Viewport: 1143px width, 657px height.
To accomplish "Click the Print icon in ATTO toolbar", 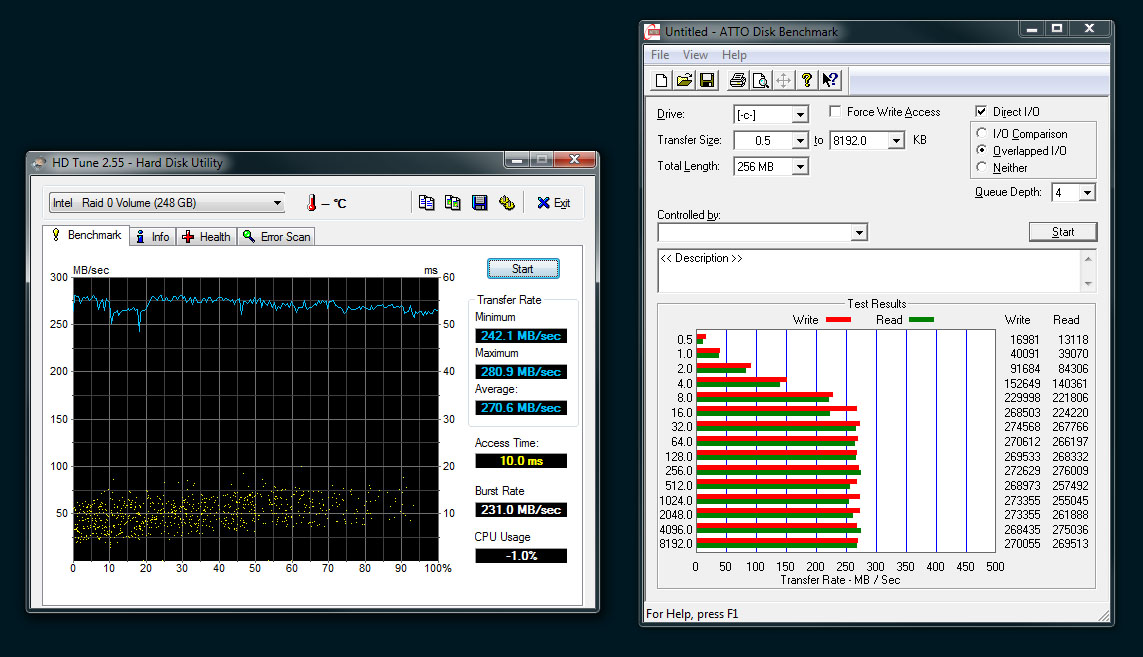I will click(737, 80).
